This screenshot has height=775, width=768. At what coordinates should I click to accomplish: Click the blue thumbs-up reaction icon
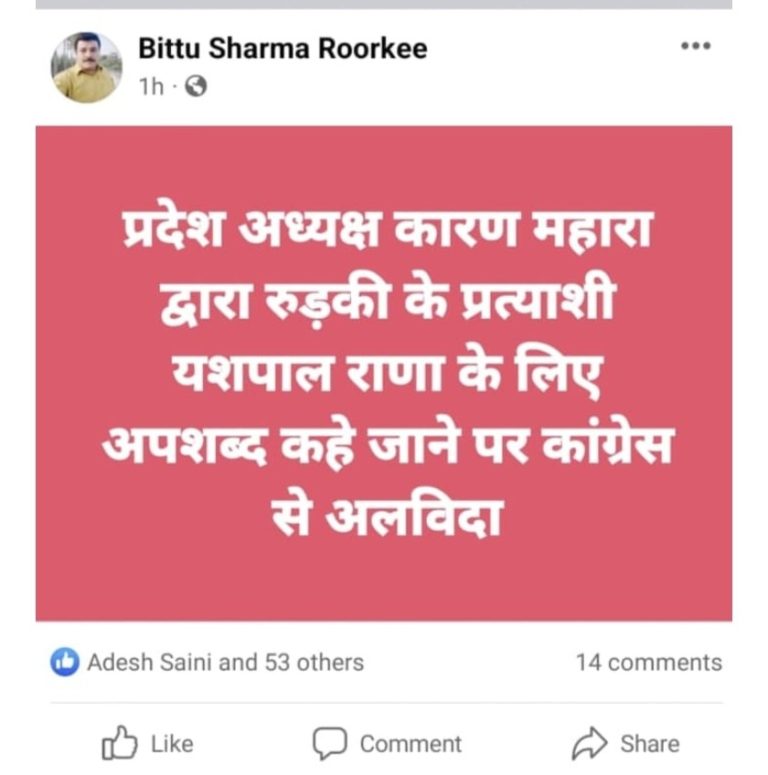pyautogui.click(x=64, y=661)
